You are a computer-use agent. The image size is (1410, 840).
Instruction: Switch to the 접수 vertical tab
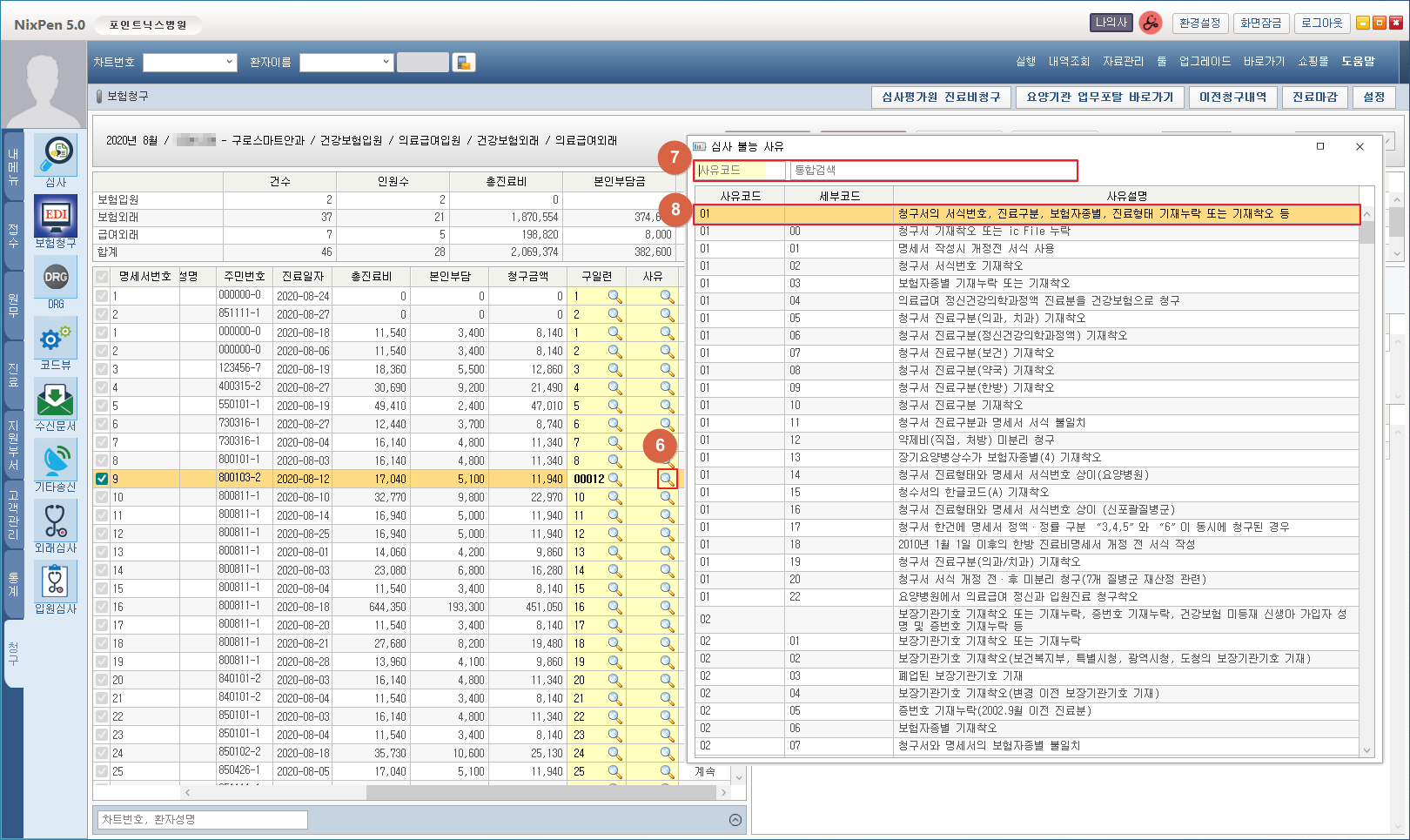[x=13, y=235]
